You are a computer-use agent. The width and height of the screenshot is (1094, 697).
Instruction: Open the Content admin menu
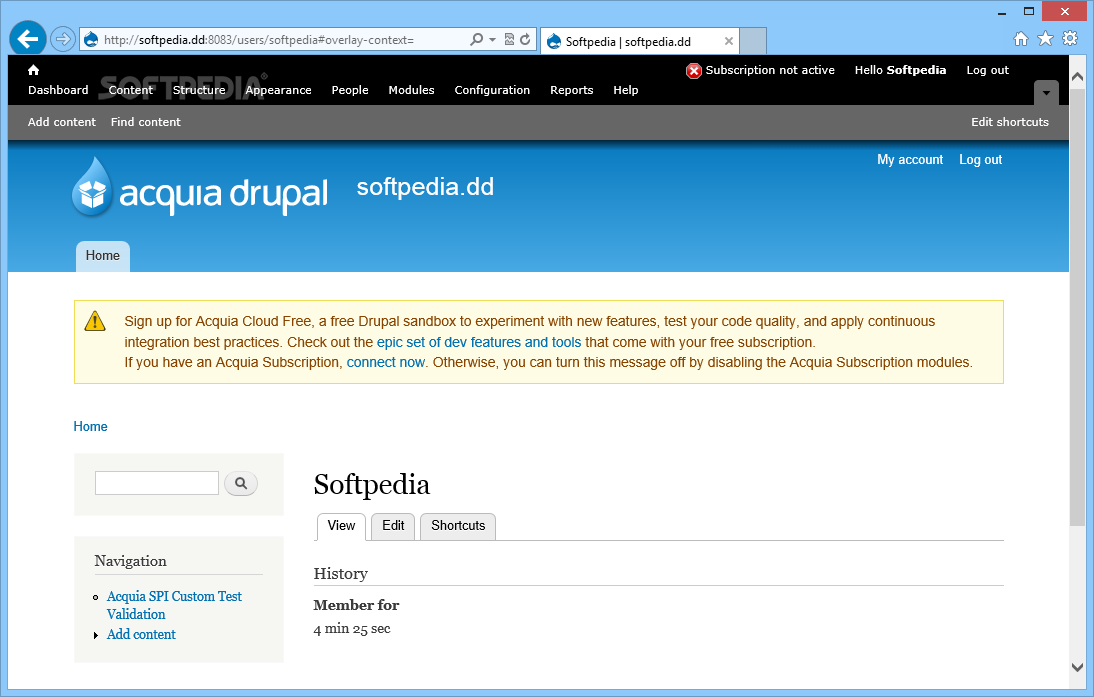130,90
